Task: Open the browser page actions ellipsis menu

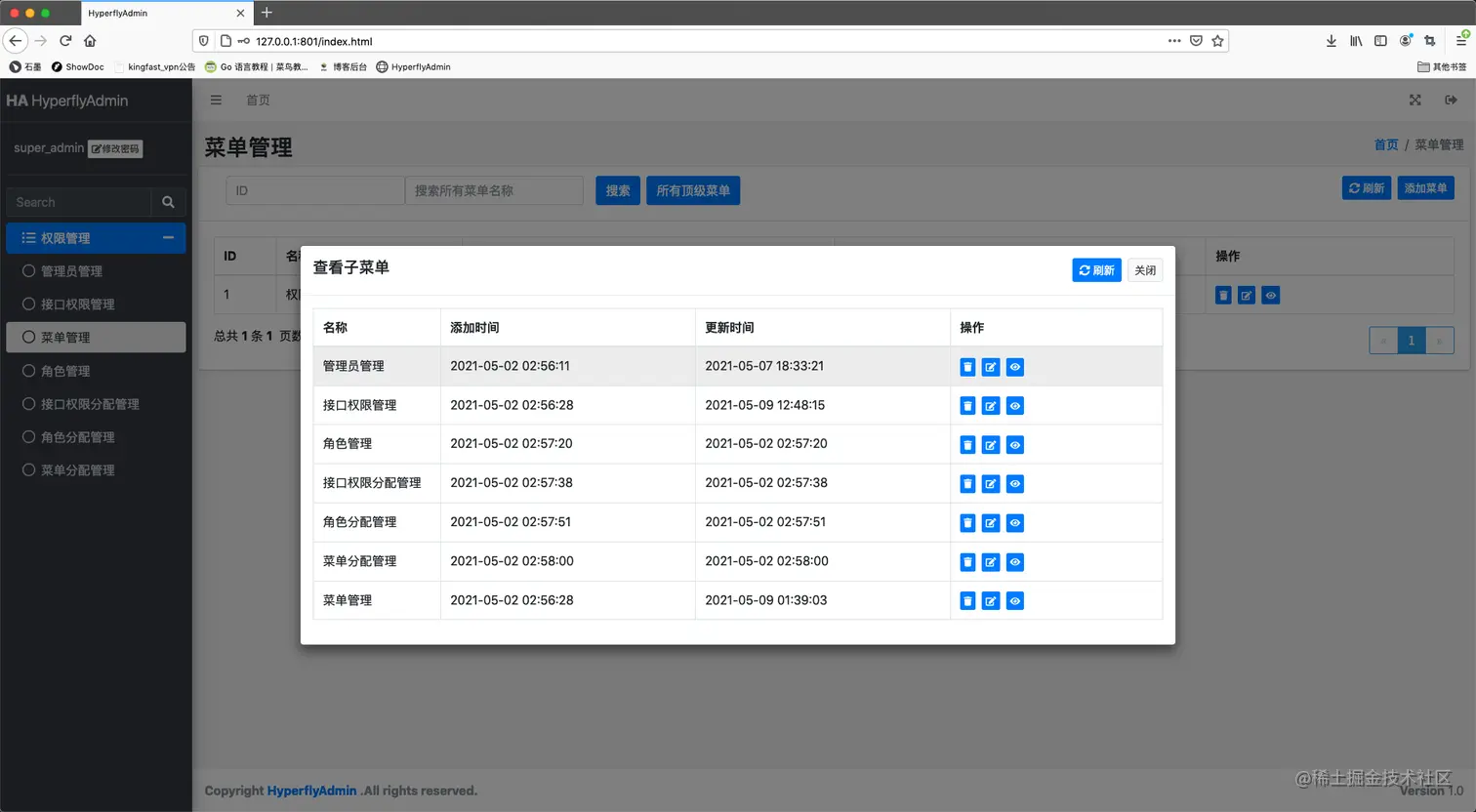Action: [x=1174, y=41]
